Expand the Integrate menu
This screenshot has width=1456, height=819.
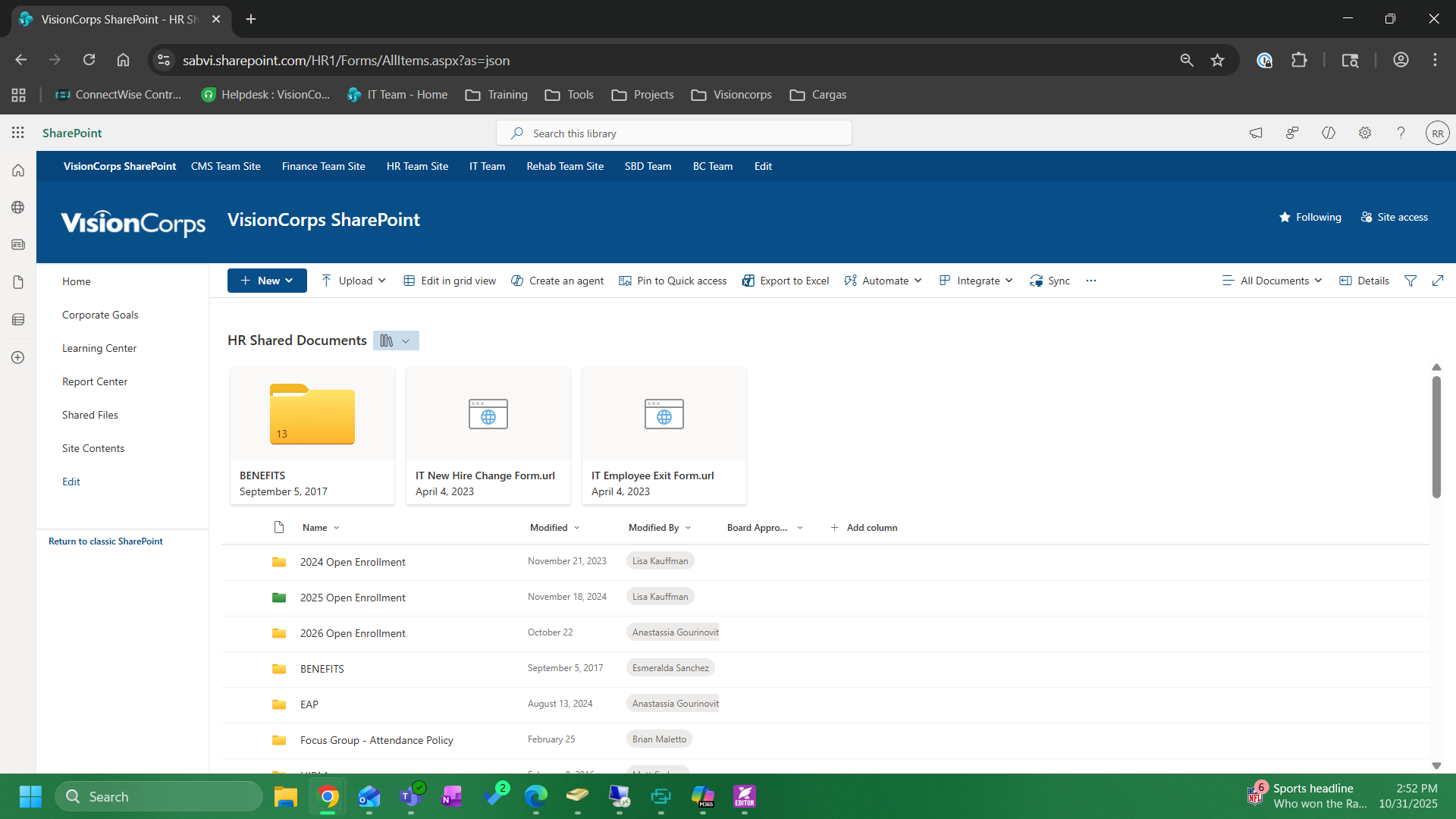[976, 281]
